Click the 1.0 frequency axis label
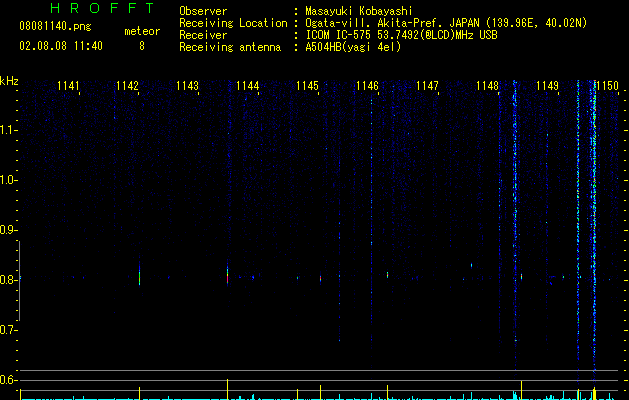Viewport: 629px width, 400px height. 7,180
